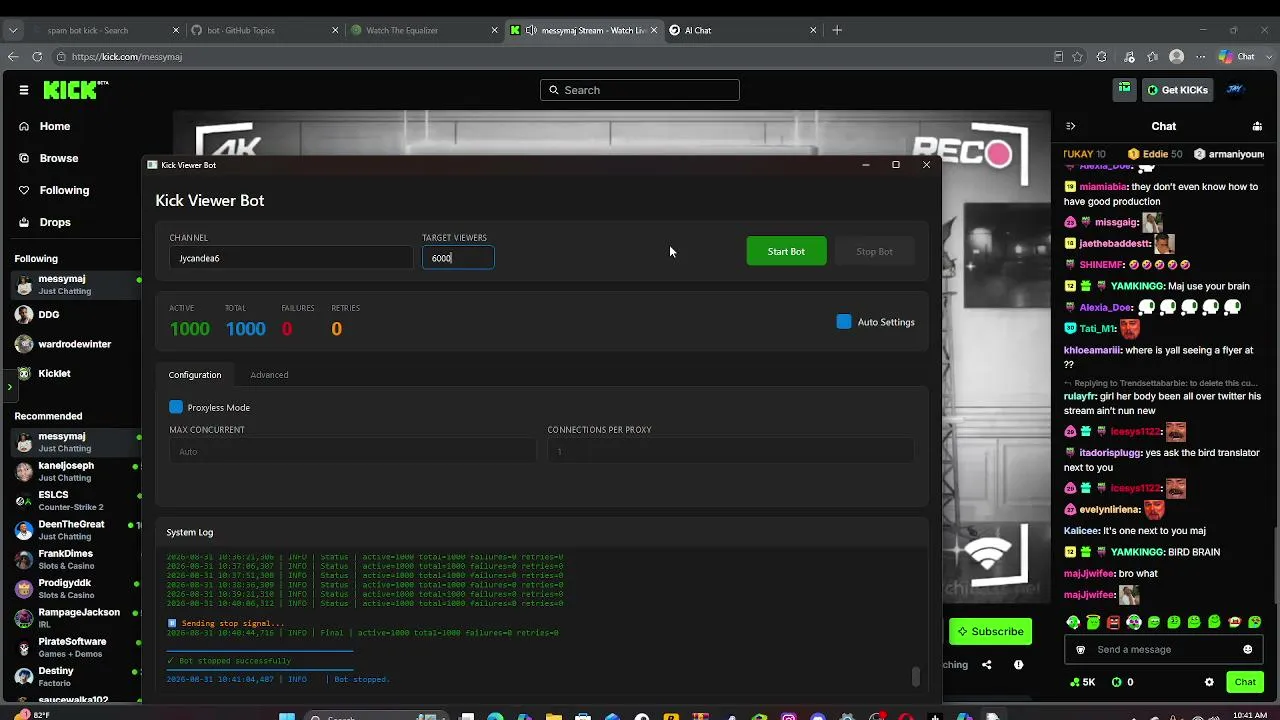Click the Channel input field
The width and height of the screenshot is (1280, 720).
tap(290, 258)
